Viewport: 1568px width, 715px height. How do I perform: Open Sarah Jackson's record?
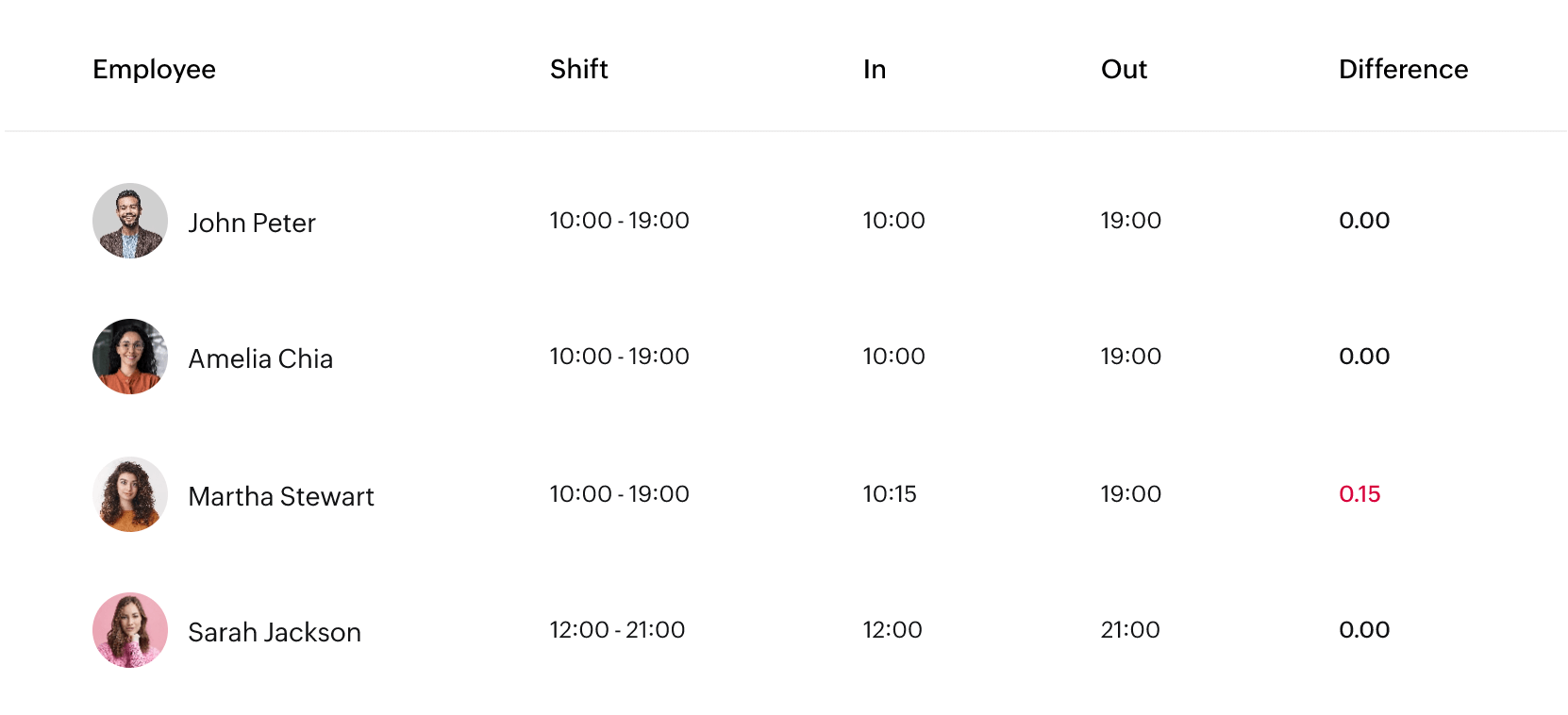(x=275, y=632)
